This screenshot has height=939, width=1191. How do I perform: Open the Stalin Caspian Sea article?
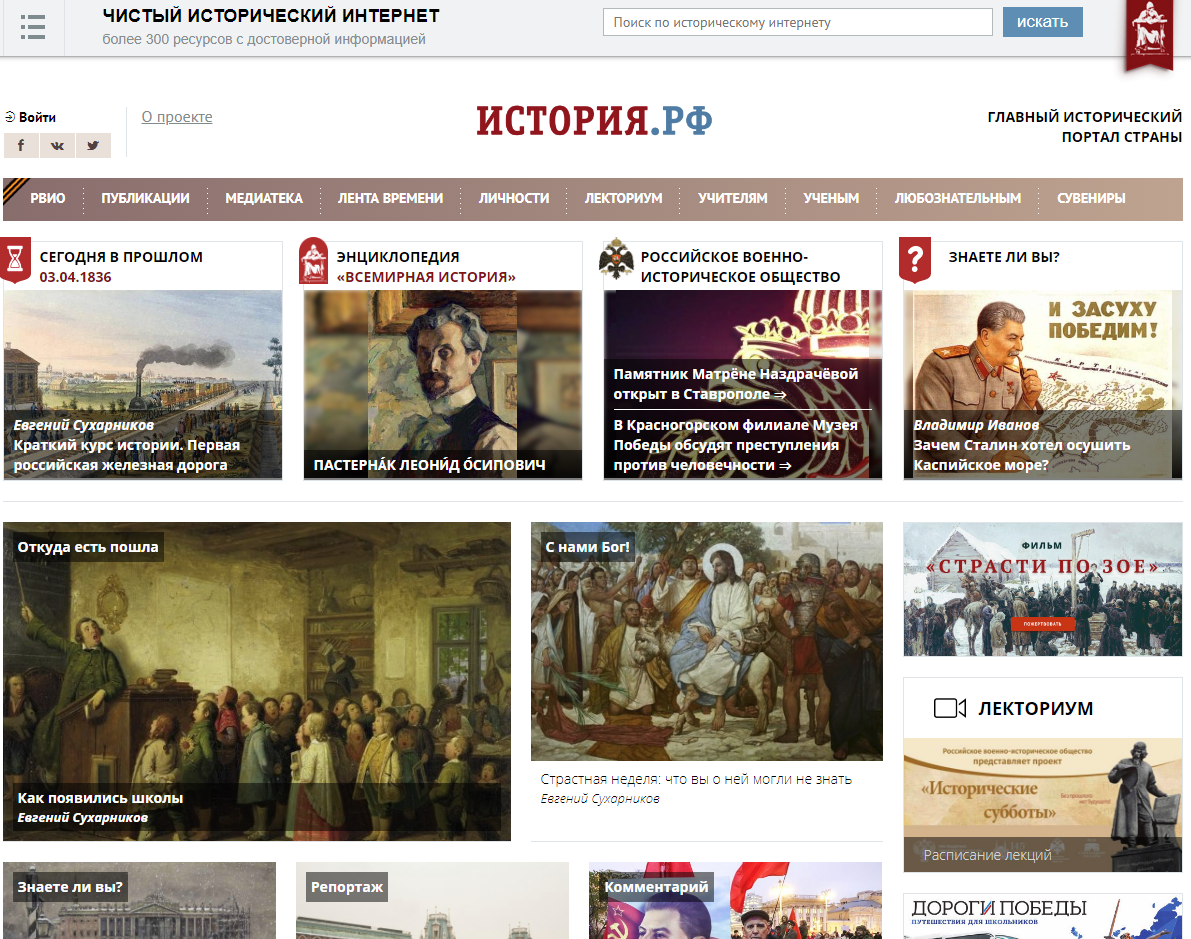click(1022, 455)
